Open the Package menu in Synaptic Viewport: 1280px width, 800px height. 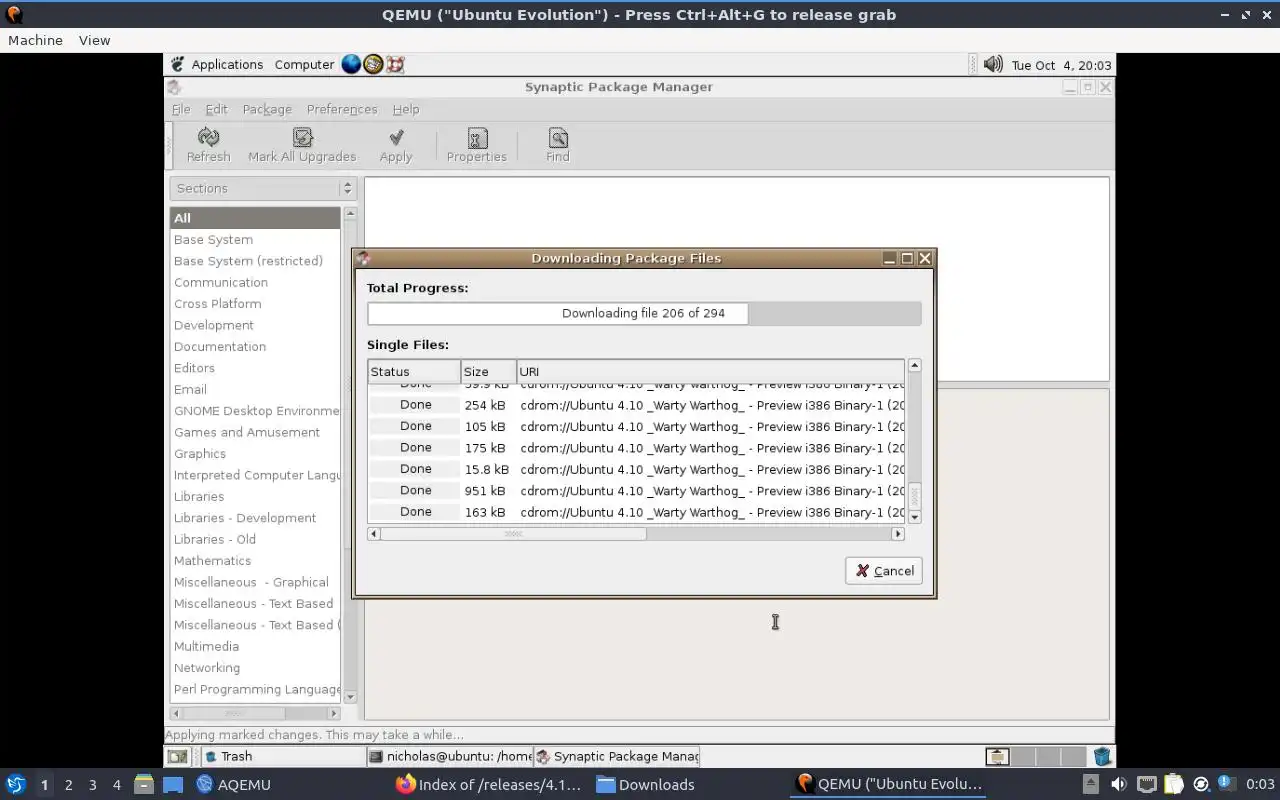point(267,109)
